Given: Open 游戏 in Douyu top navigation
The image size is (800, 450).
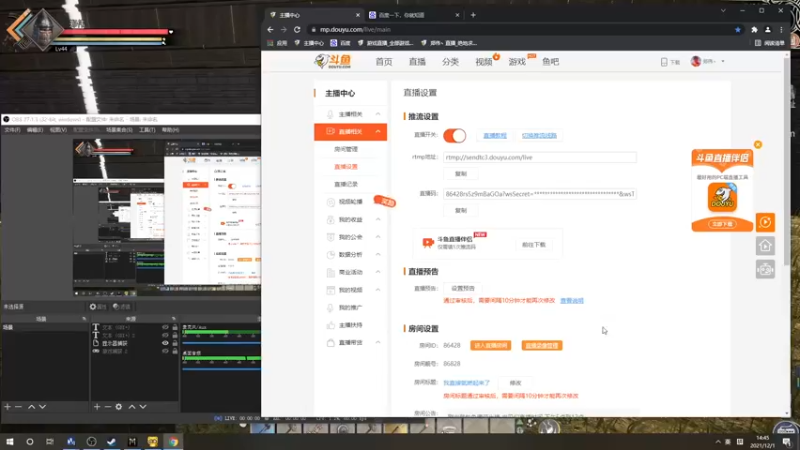Looking at the screenshot, I should pyautogui.click(x=517, y=62).
